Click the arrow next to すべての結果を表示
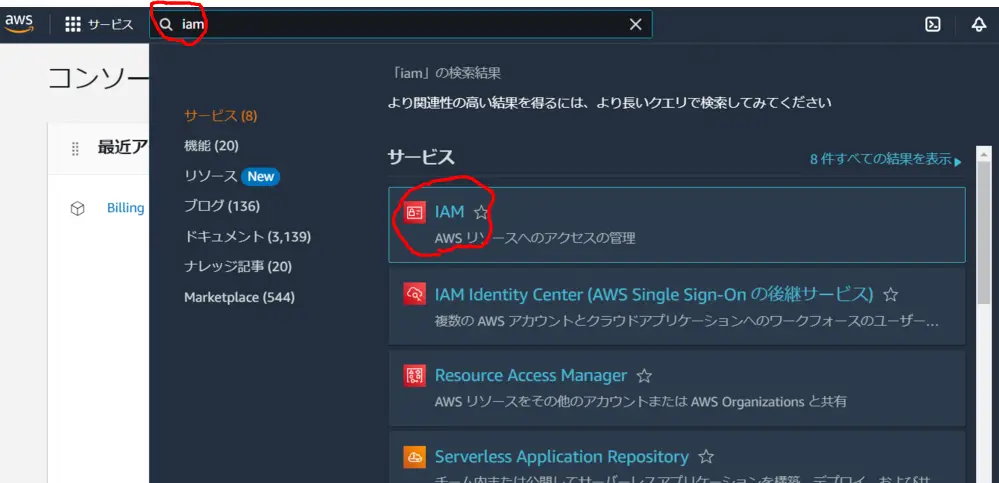999x483 pixels. (x=958, y=162)
